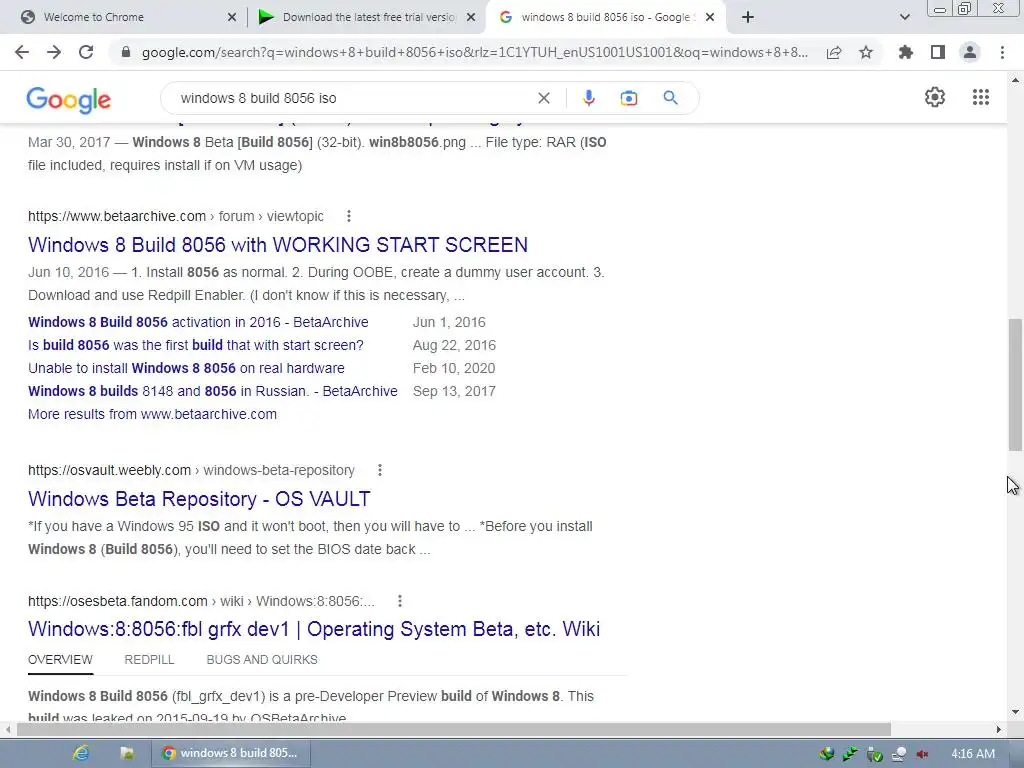
Task: Open new tab with plus button
Action: coord(748,18)
